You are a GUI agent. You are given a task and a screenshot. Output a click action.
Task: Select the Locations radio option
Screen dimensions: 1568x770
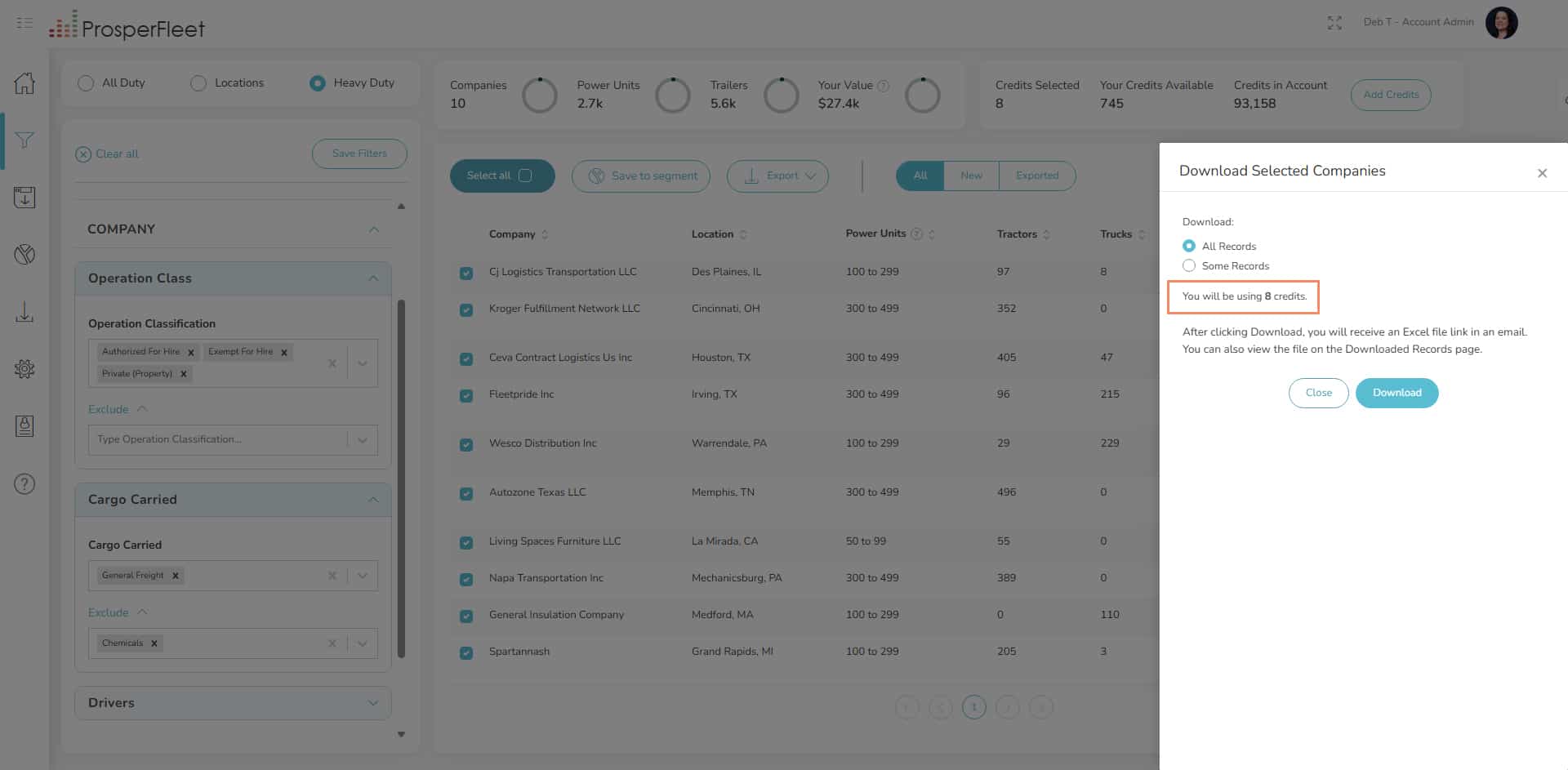click(x=198, y=83)
